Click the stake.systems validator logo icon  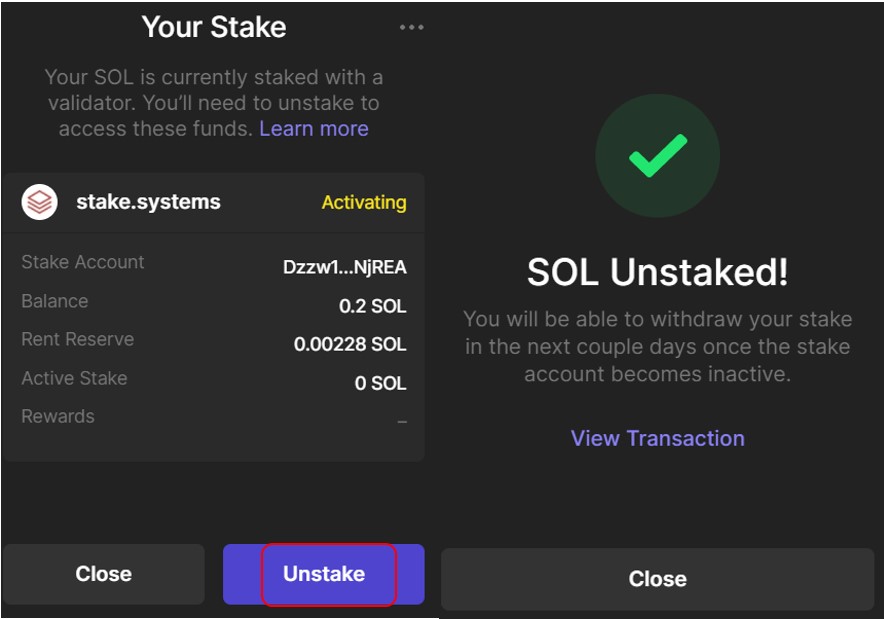click(x=39, y=202)
